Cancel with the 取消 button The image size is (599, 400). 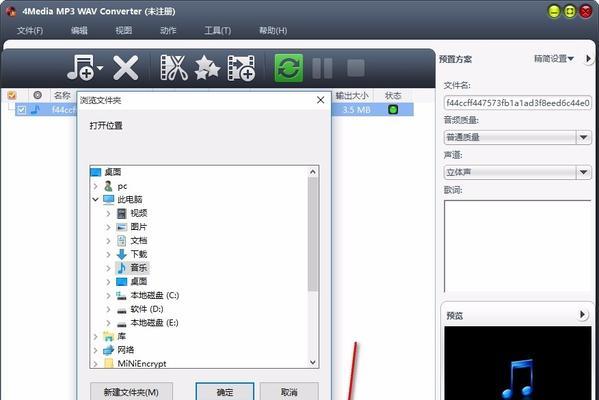[289, 392]
